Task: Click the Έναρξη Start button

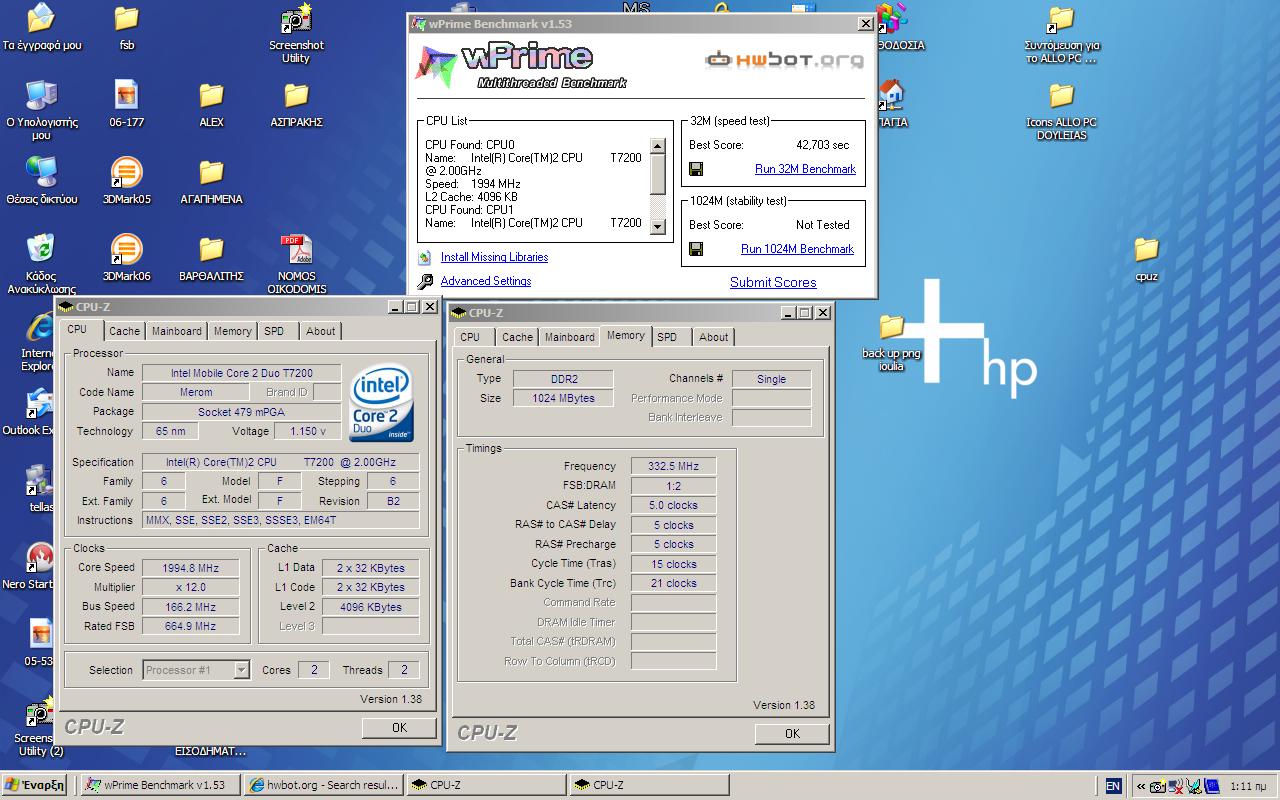Action: (36, 785)
